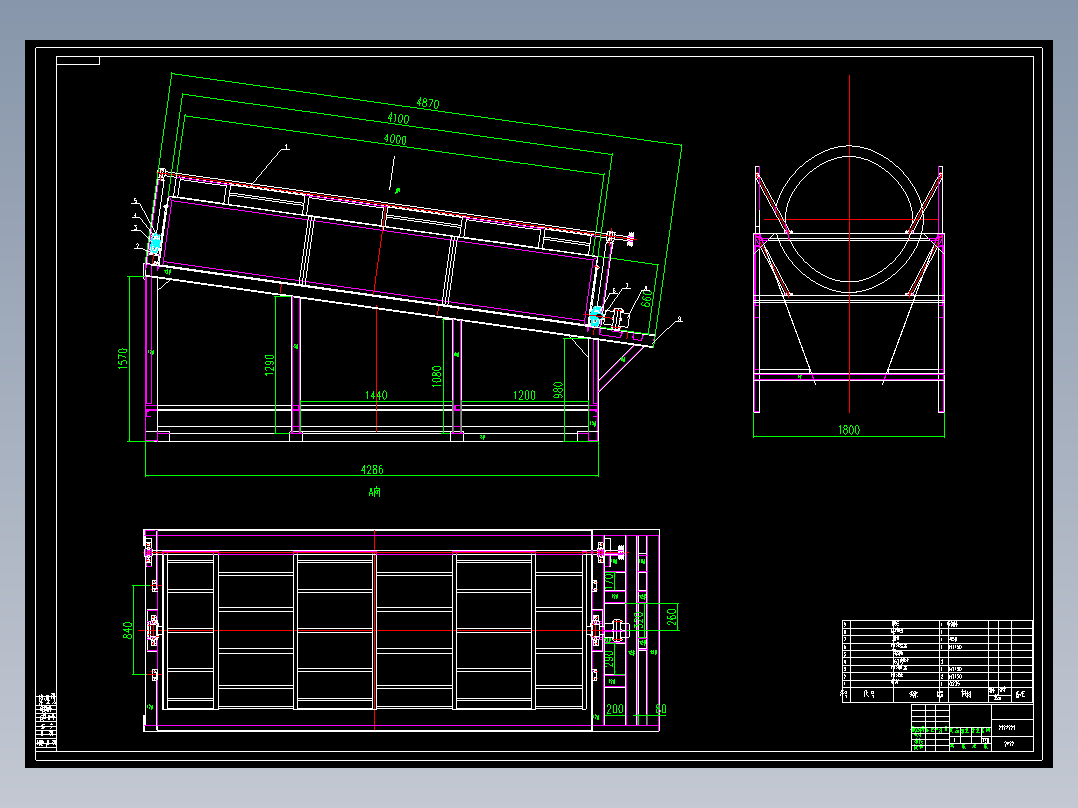Click the 4870 overall length dimension
The height and width of the screenshot is (808, 1078).
pyautogui.click(x=428, y=103)
